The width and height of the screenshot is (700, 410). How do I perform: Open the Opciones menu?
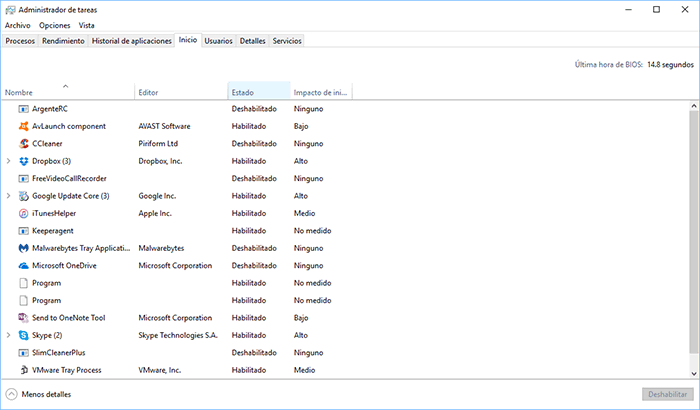point(54,25)
